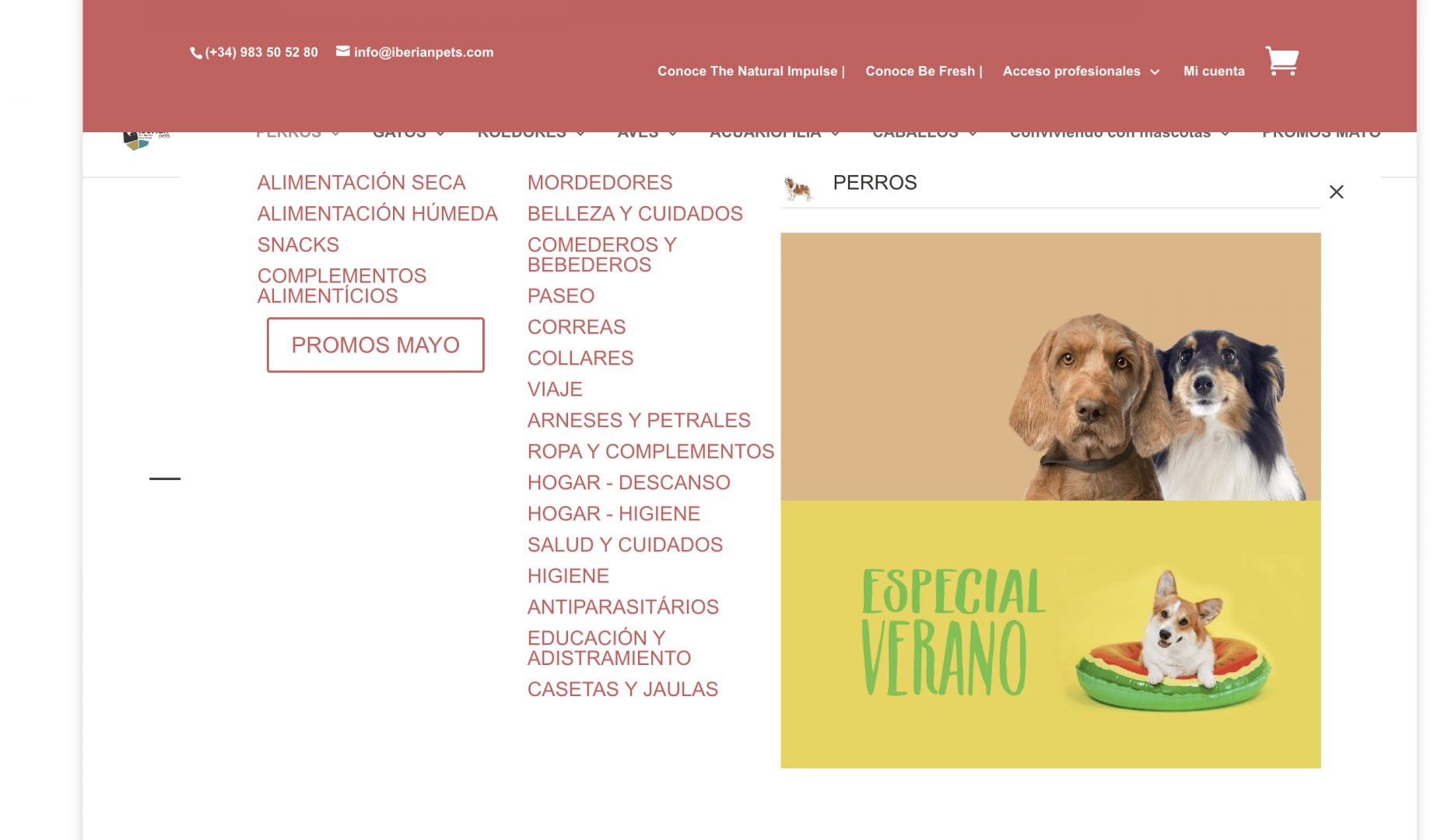
Task: Click the Iberian Pets logo
Action: (146, 140)
